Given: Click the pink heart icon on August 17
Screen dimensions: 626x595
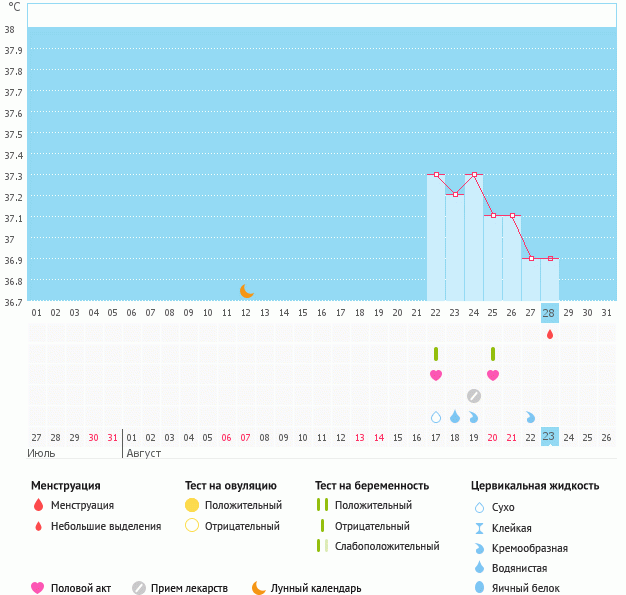Looking at the screenshot, I should tap(436, 375).
